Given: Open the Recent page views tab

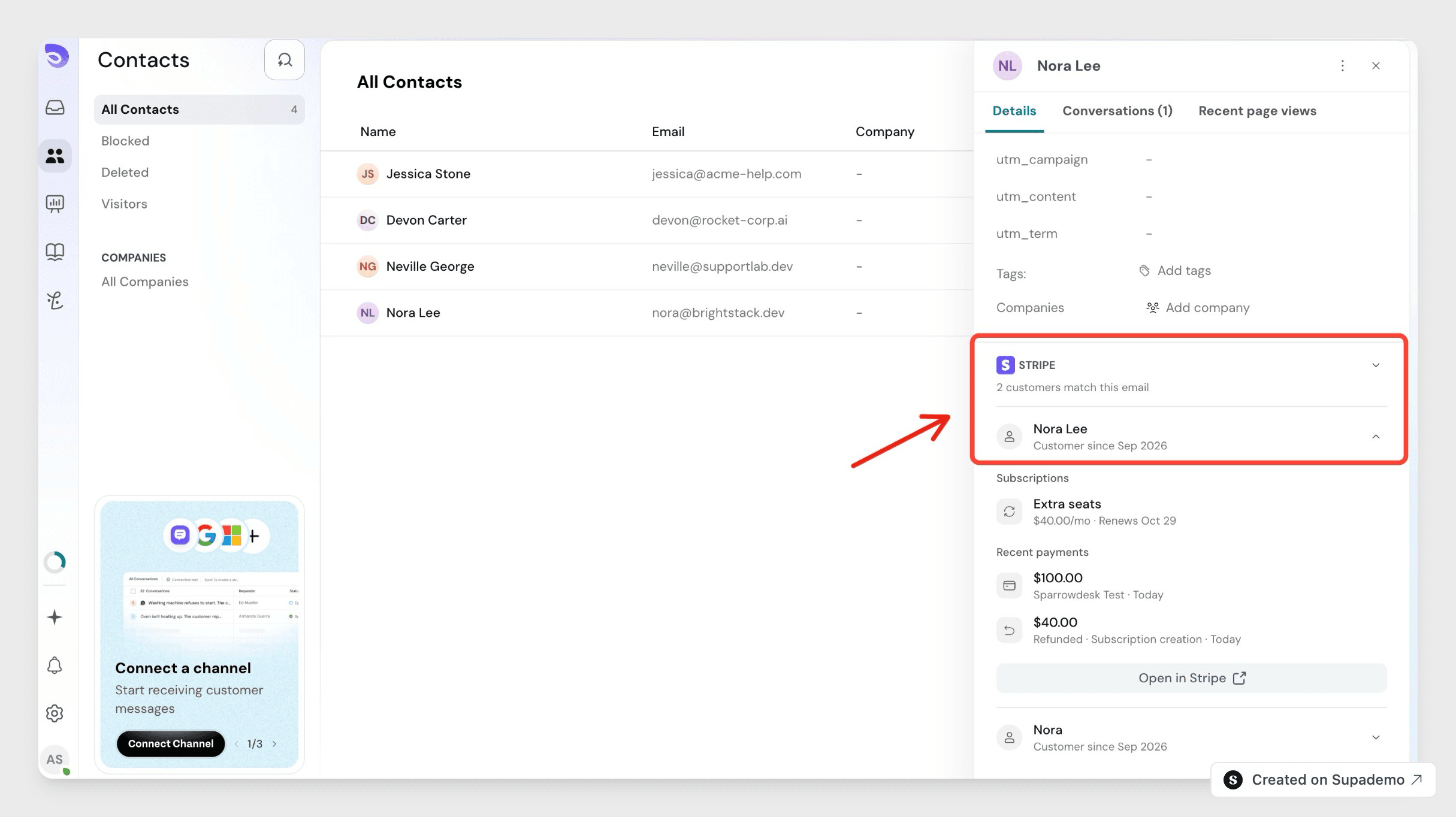Looking at the screenshot, I should (1257, 111).
